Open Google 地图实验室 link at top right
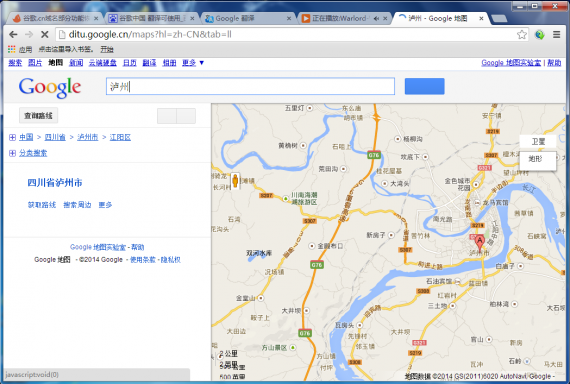570x384 pixels. 511,63
